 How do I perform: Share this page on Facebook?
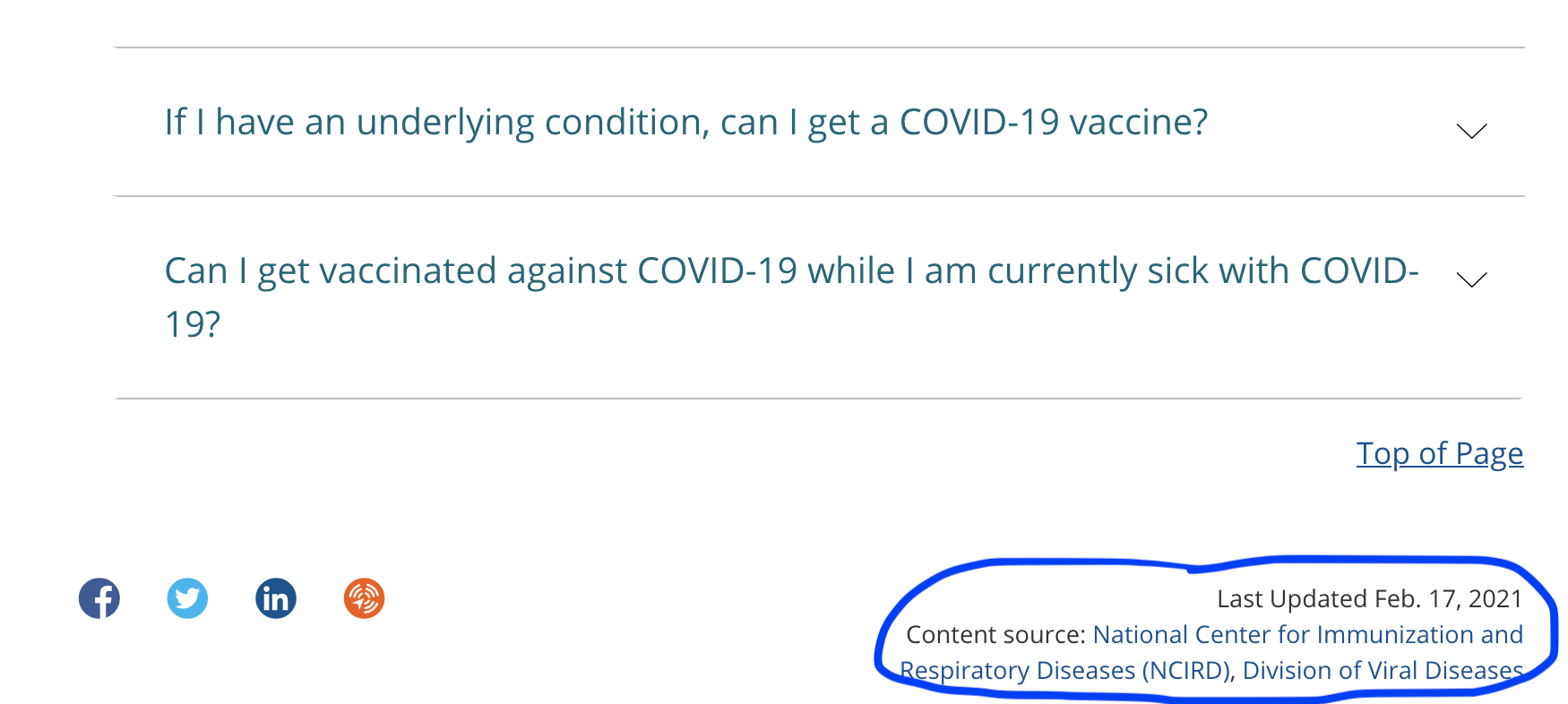99,598
